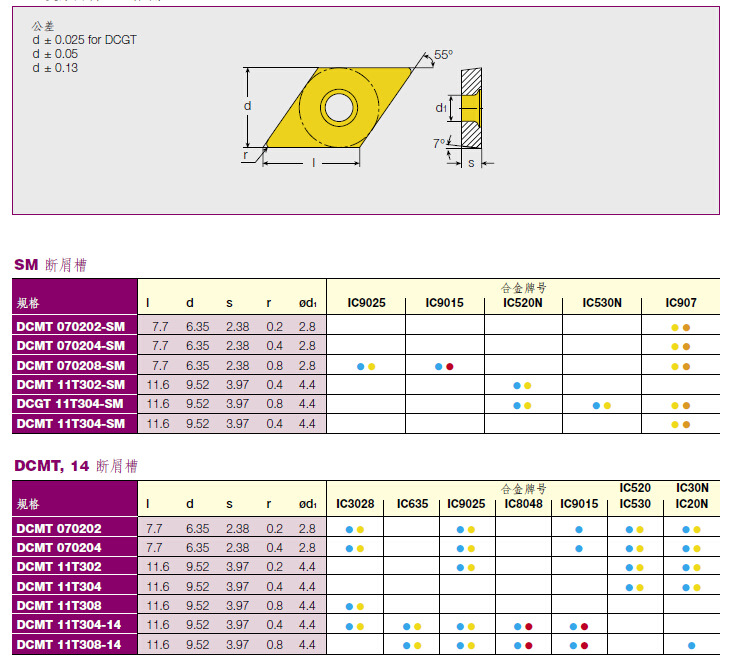
Task: Select the 'DCMT 070202-SM' row label
Action: (71, 327)
